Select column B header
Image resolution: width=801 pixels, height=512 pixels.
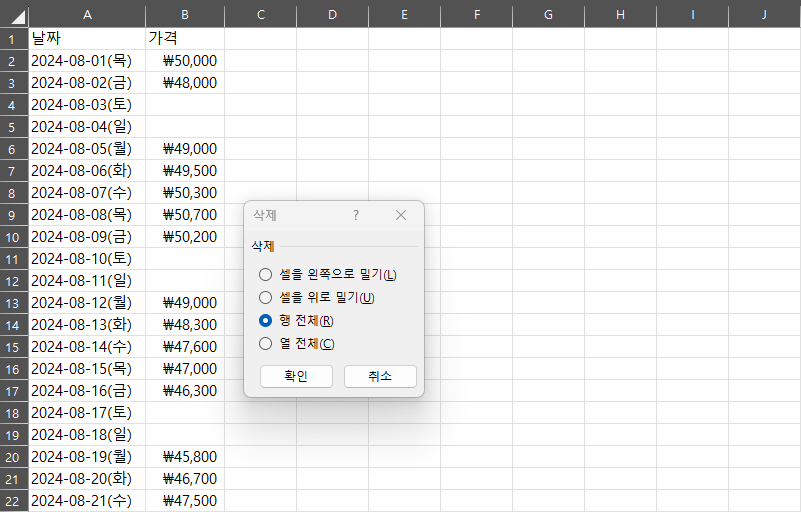(x=185, y=15)
